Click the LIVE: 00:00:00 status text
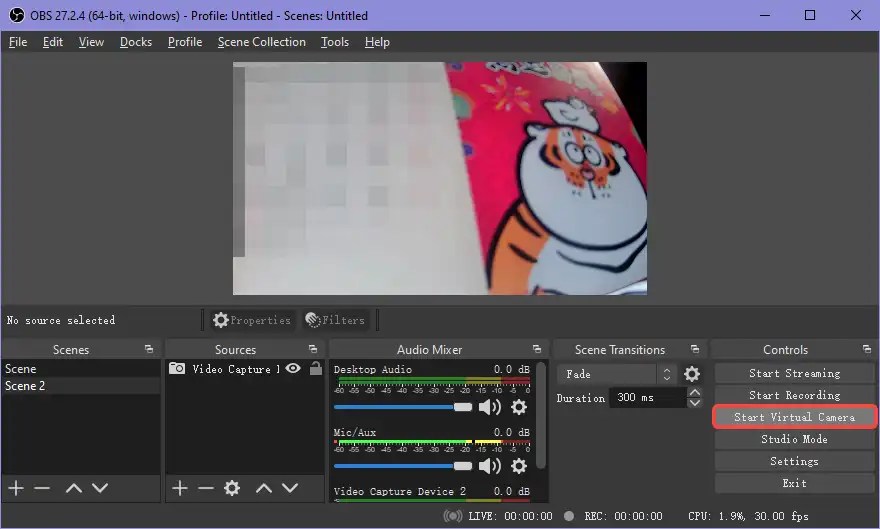Viewport: 880px width, 529px height. (x=510, y=516)
